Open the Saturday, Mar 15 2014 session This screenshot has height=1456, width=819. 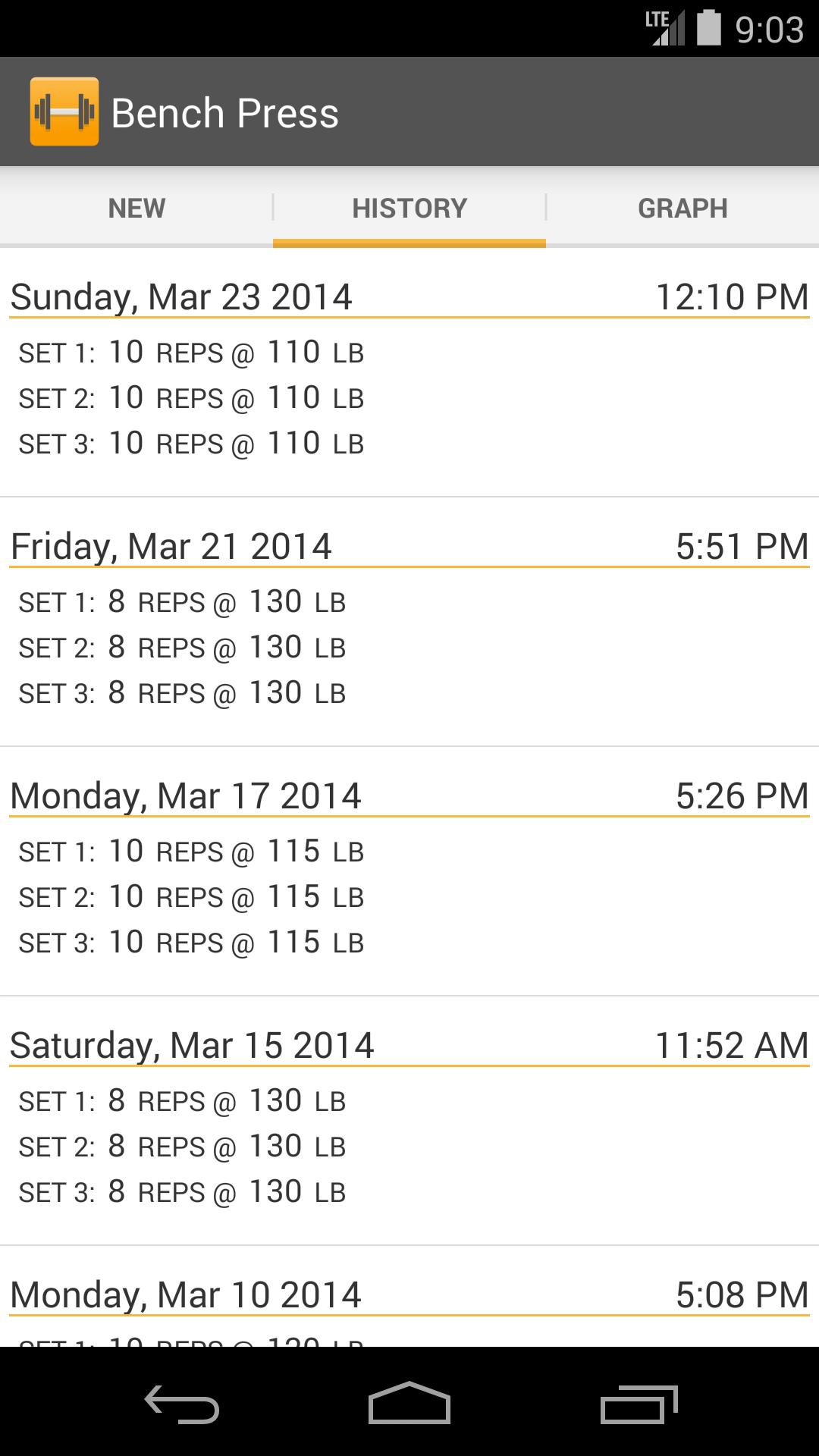click(x=192, y=1045)
